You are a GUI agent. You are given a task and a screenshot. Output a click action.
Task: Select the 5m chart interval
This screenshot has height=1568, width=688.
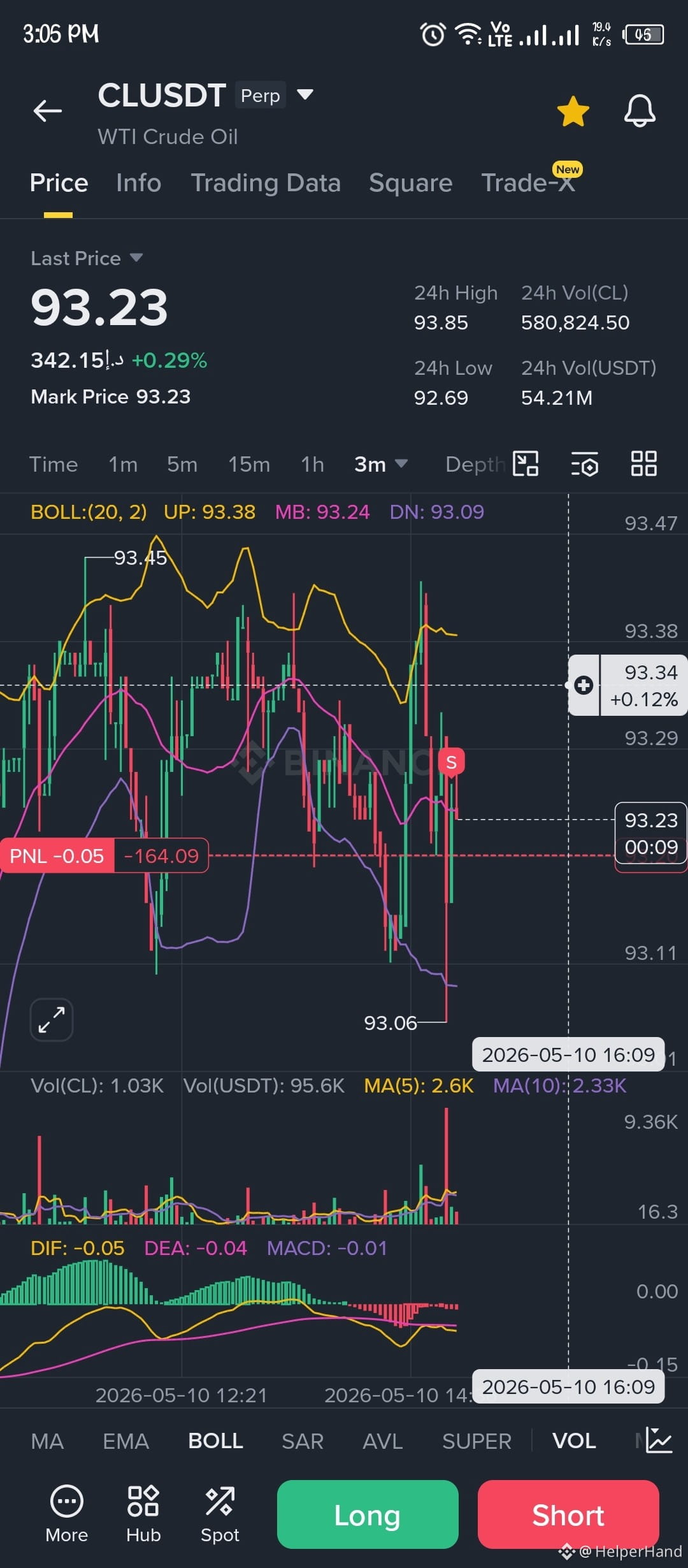[182, 464]
